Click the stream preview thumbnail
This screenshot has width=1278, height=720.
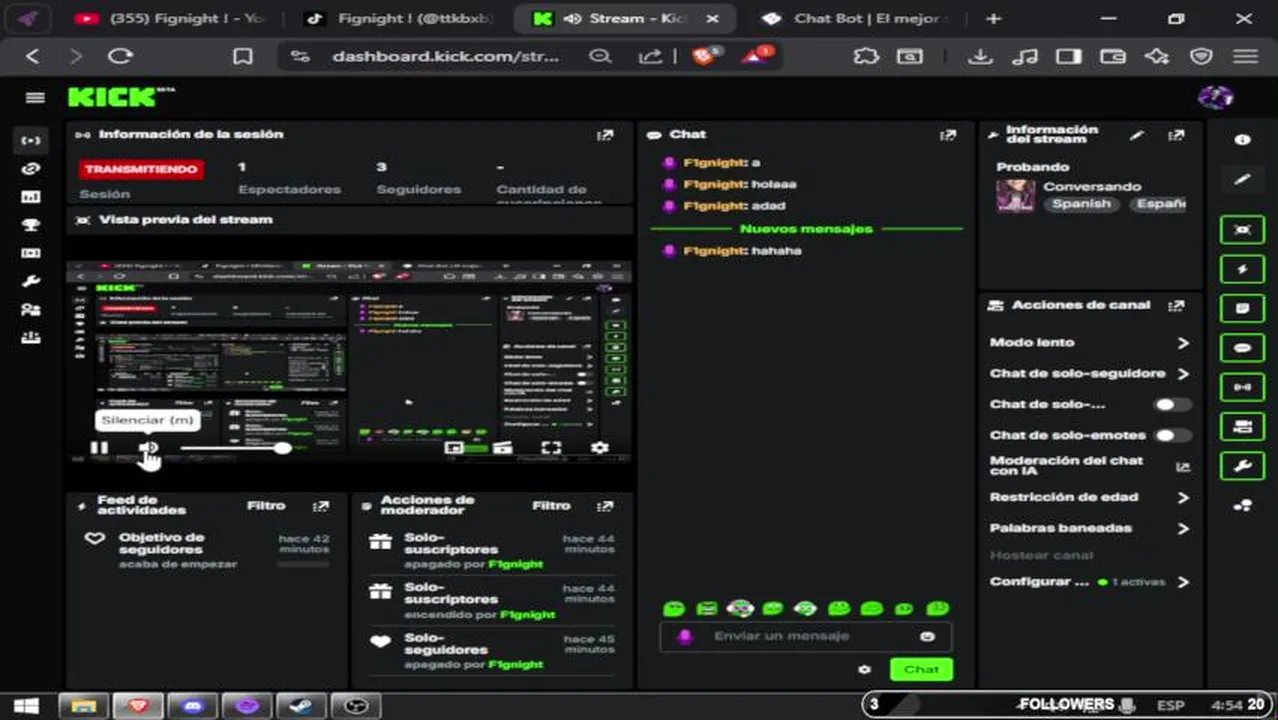(348, 362)
